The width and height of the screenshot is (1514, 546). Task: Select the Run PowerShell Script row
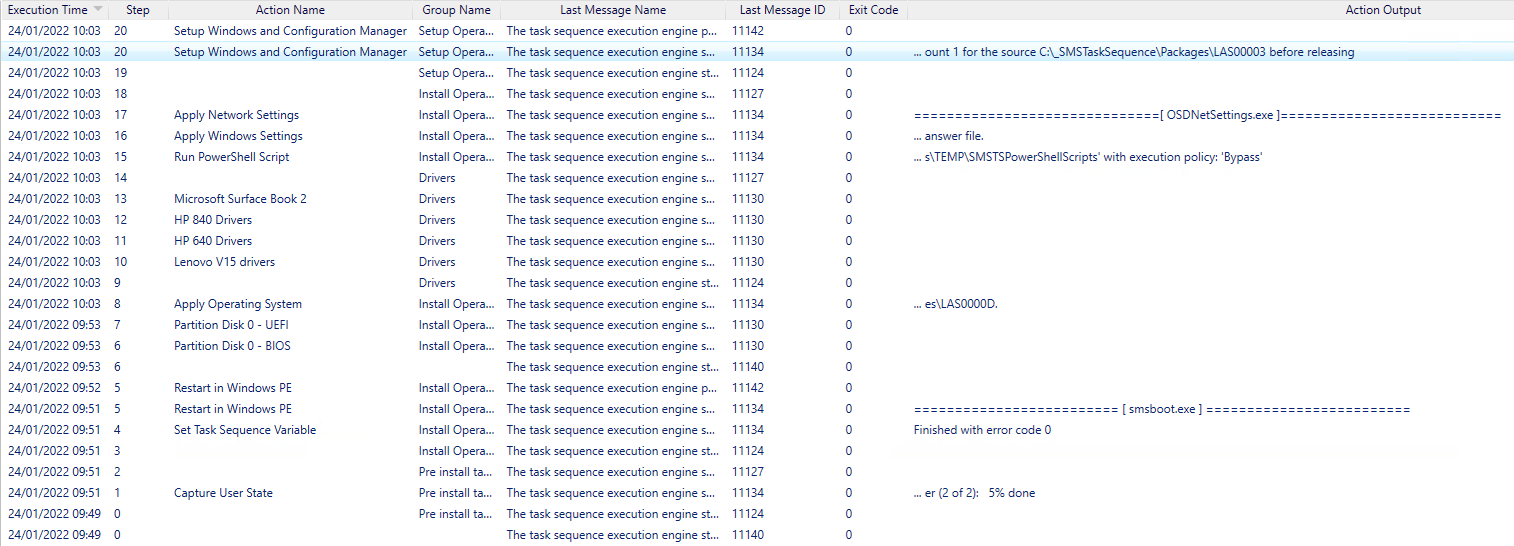(x=757, y=157)
